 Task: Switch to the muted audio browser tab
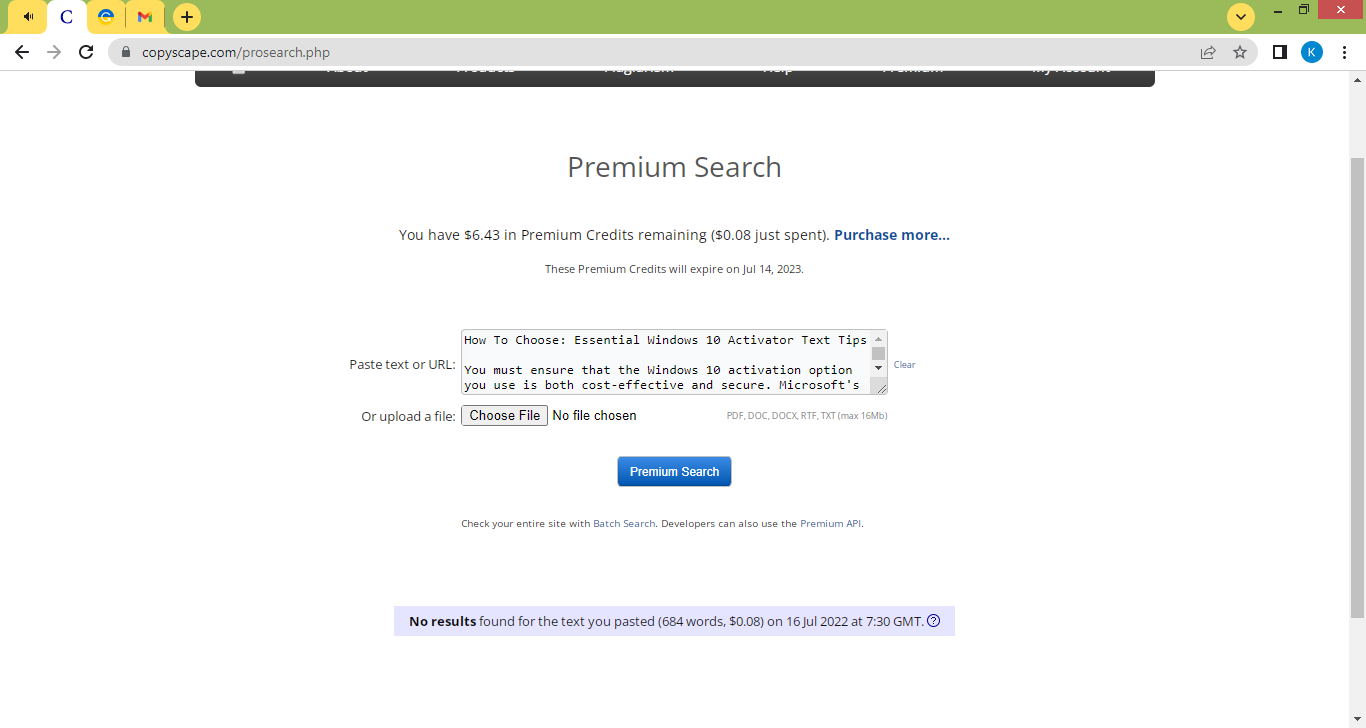click(27, 17)
